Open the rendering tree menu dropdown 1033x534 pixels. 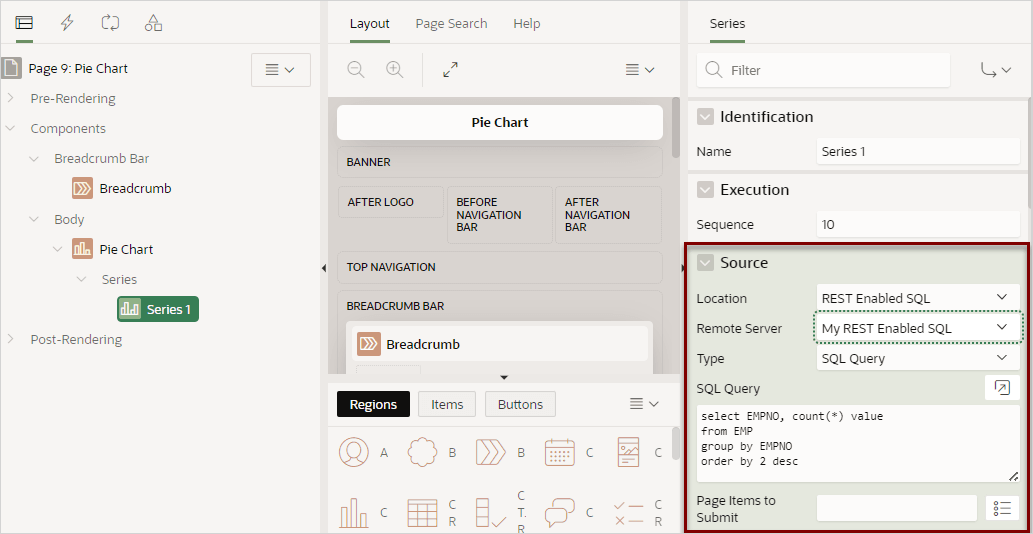click(x=281, y=70)
